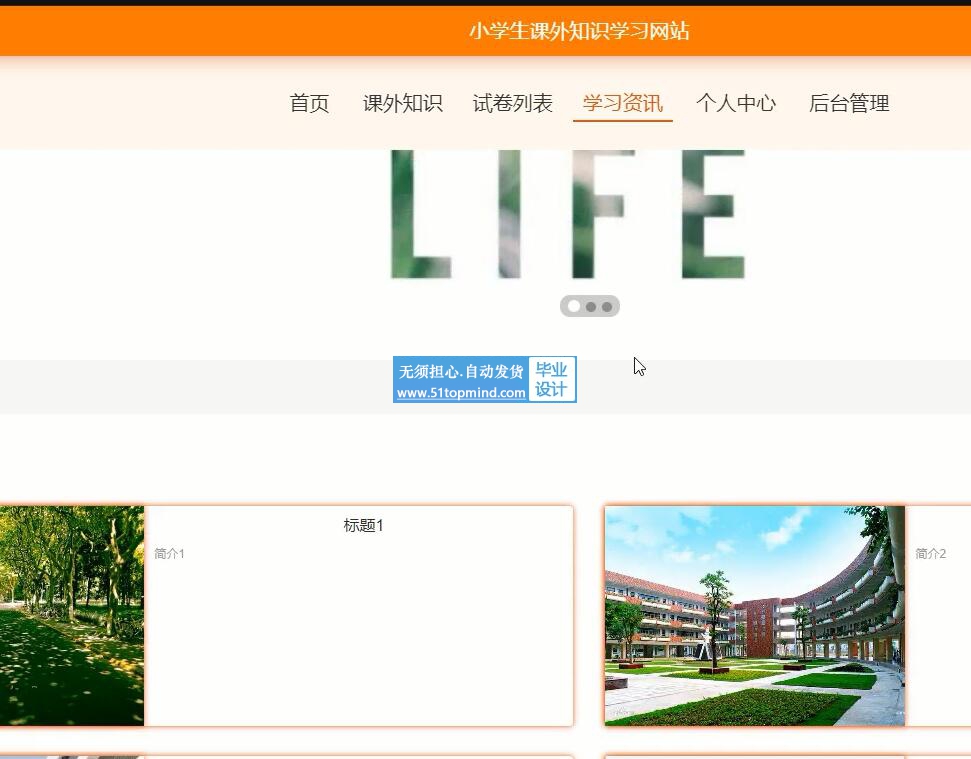This screenshot has height=759, width=971.
Task: Click the 简介2 summary text
Action: coord(930,553)
